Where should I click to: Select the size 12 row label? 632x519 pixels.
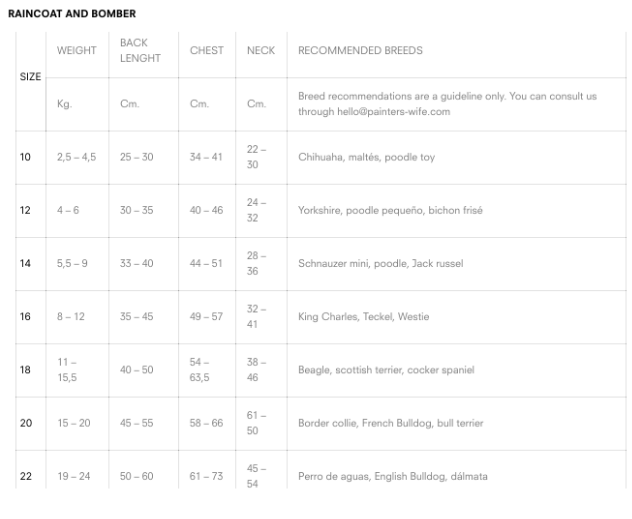coord(25,210)
